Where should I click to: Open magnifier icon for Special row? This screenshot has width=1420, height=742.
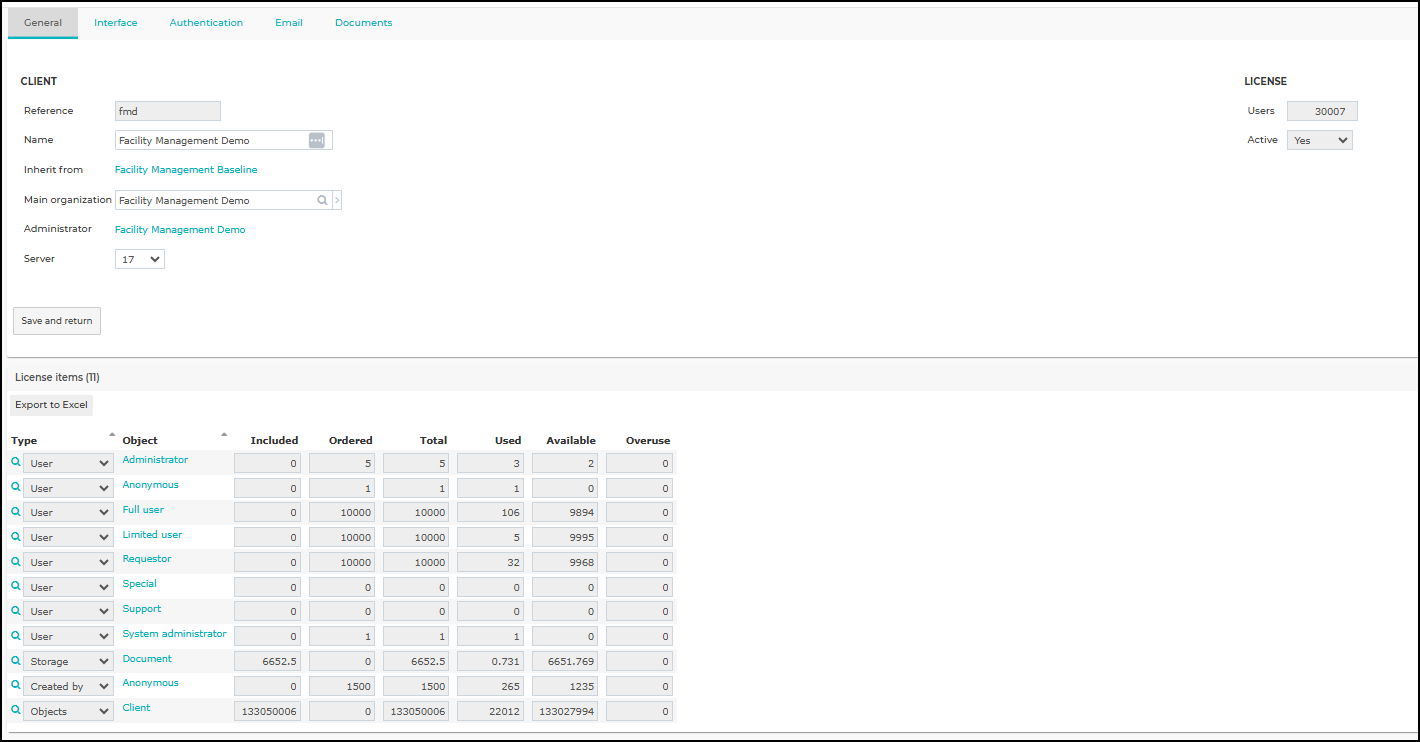coord(16,586)
